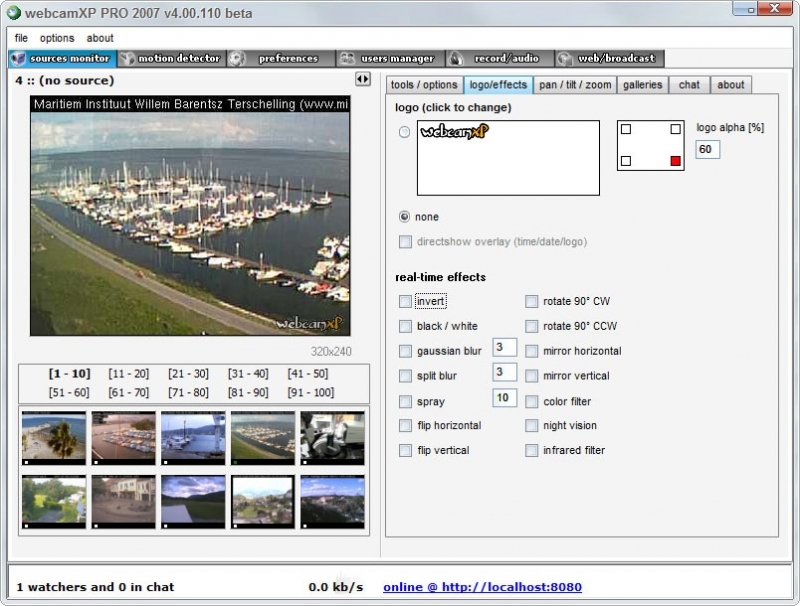Show sources [1 - 10]

click(69, 374)
